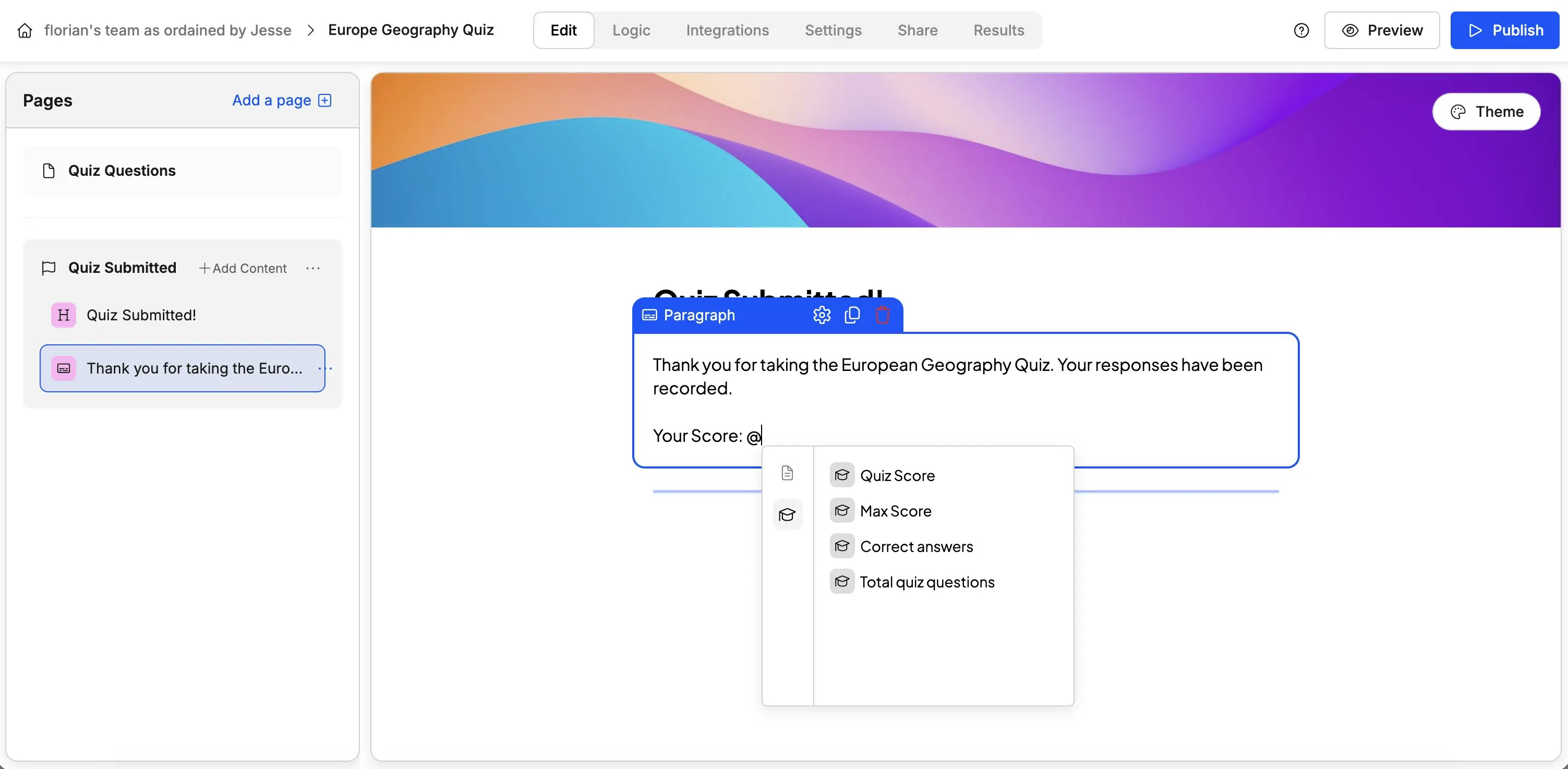Delete the Paragraph block with trash icon
Image resolution: width=1568 pixels, height=769 pixels.
[883, 315]
